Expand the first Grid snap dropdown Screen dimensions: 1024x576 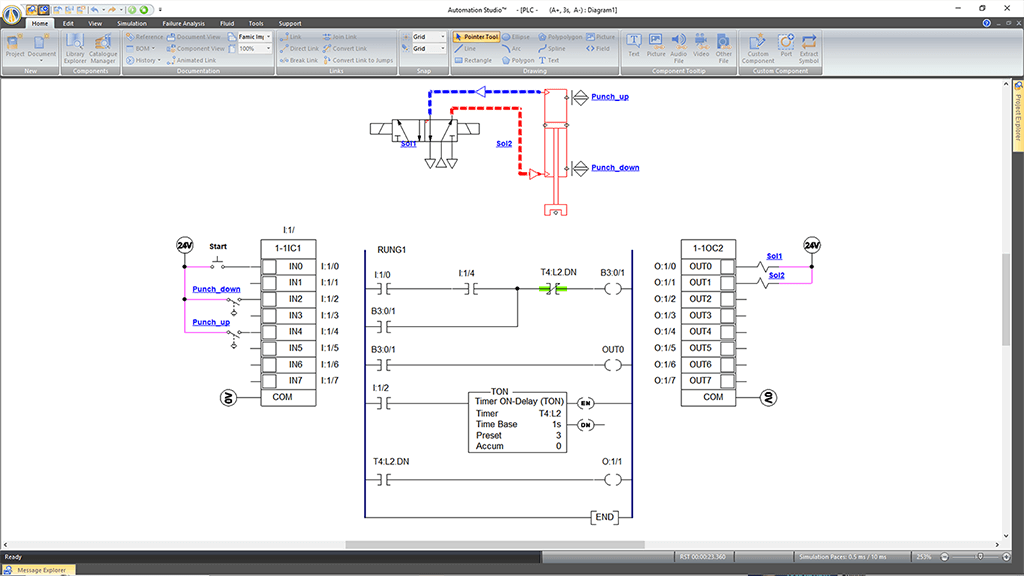445,37
